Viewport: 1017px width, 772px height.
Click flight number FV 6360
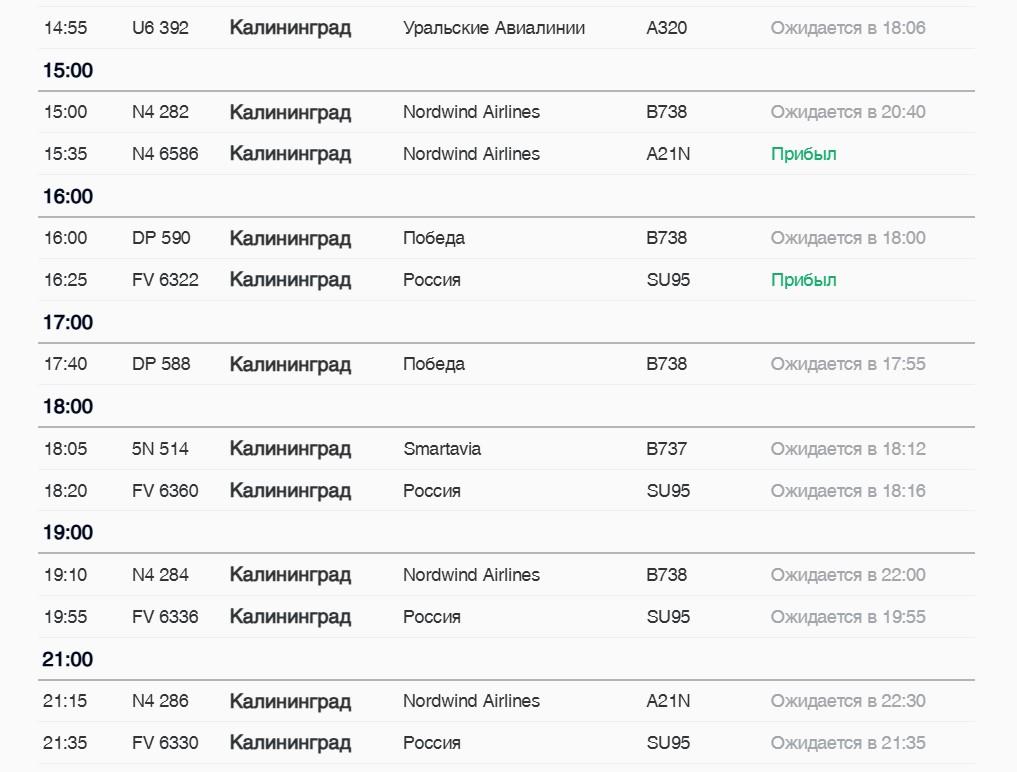(x=165, y=490)
